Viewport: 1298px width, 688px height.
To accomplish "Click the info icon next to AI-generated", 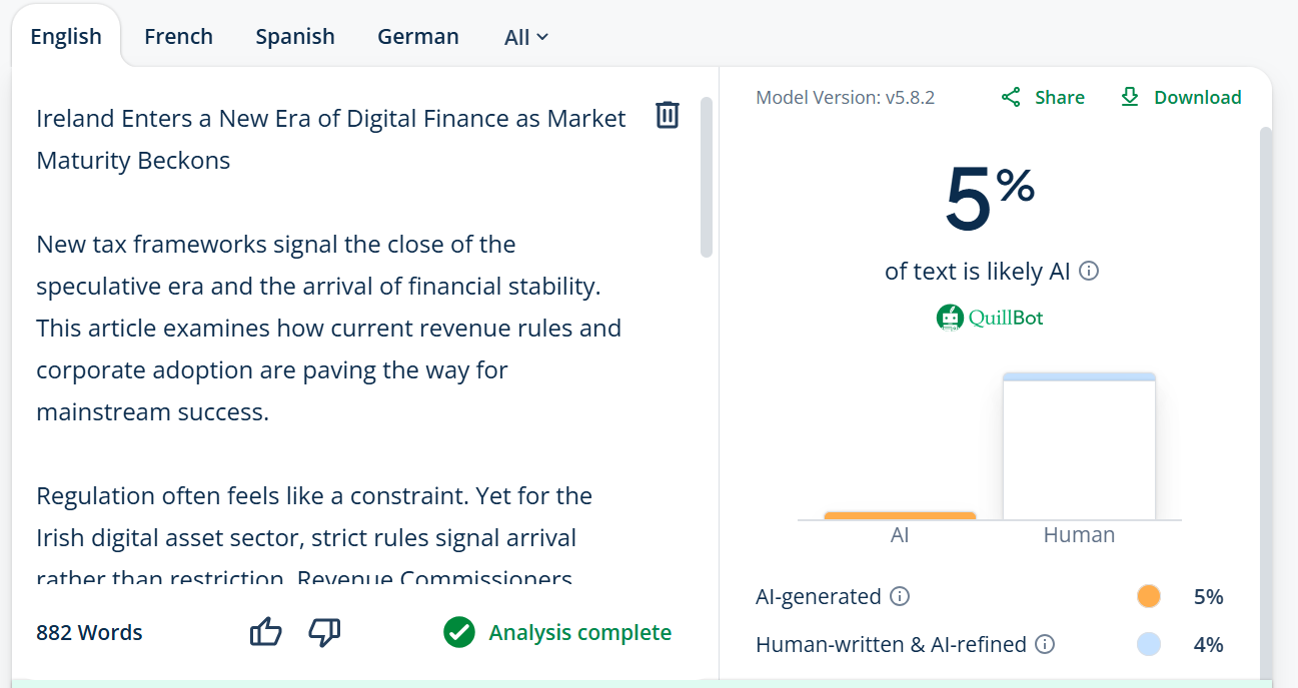I will [x=900, y=597].
